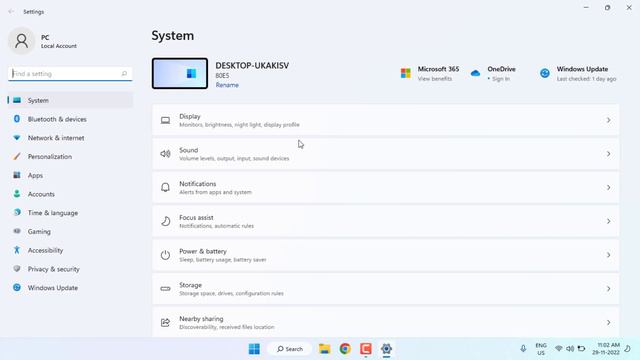Click "Alerts from apps and system" text

click(x=216, y=192)
